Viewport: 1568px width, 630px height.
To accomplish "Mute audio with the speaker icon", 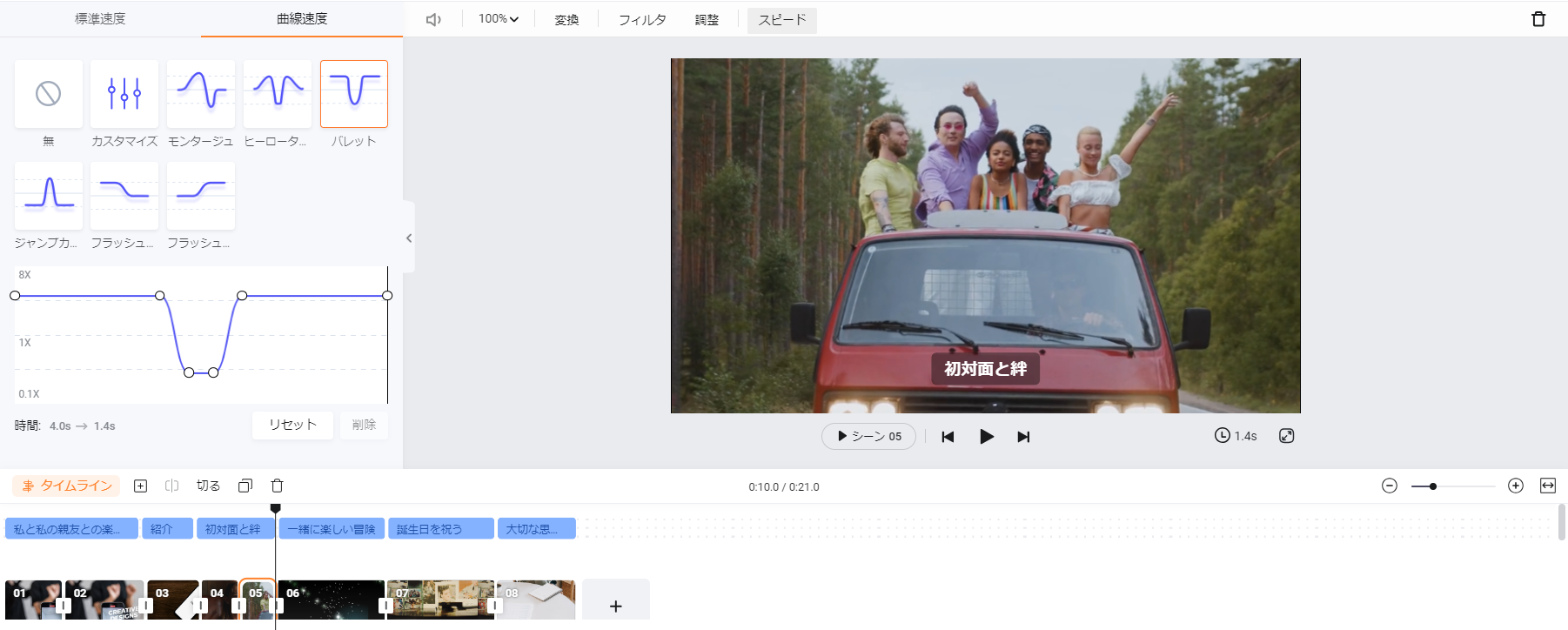I will tap(433, 19).
